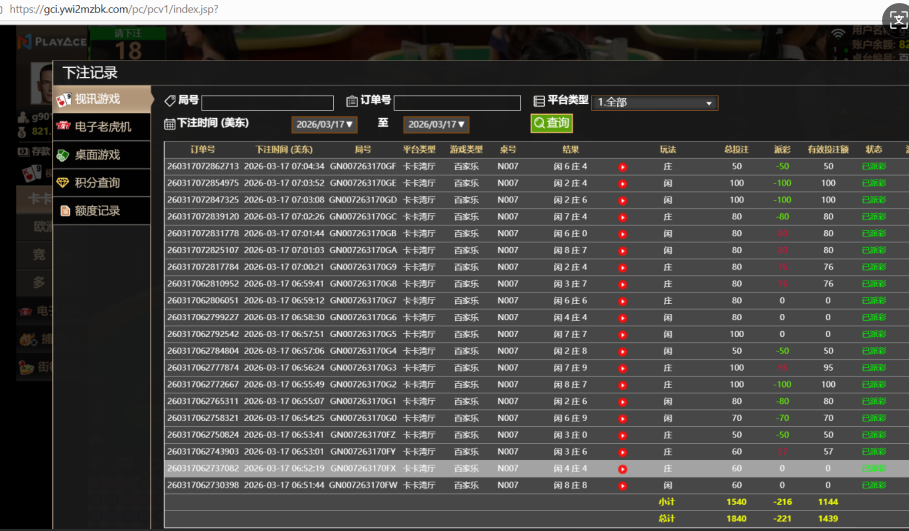Click the close icon at top right
Viewport: 909px width, 531px height.
(x=896, y=17)
